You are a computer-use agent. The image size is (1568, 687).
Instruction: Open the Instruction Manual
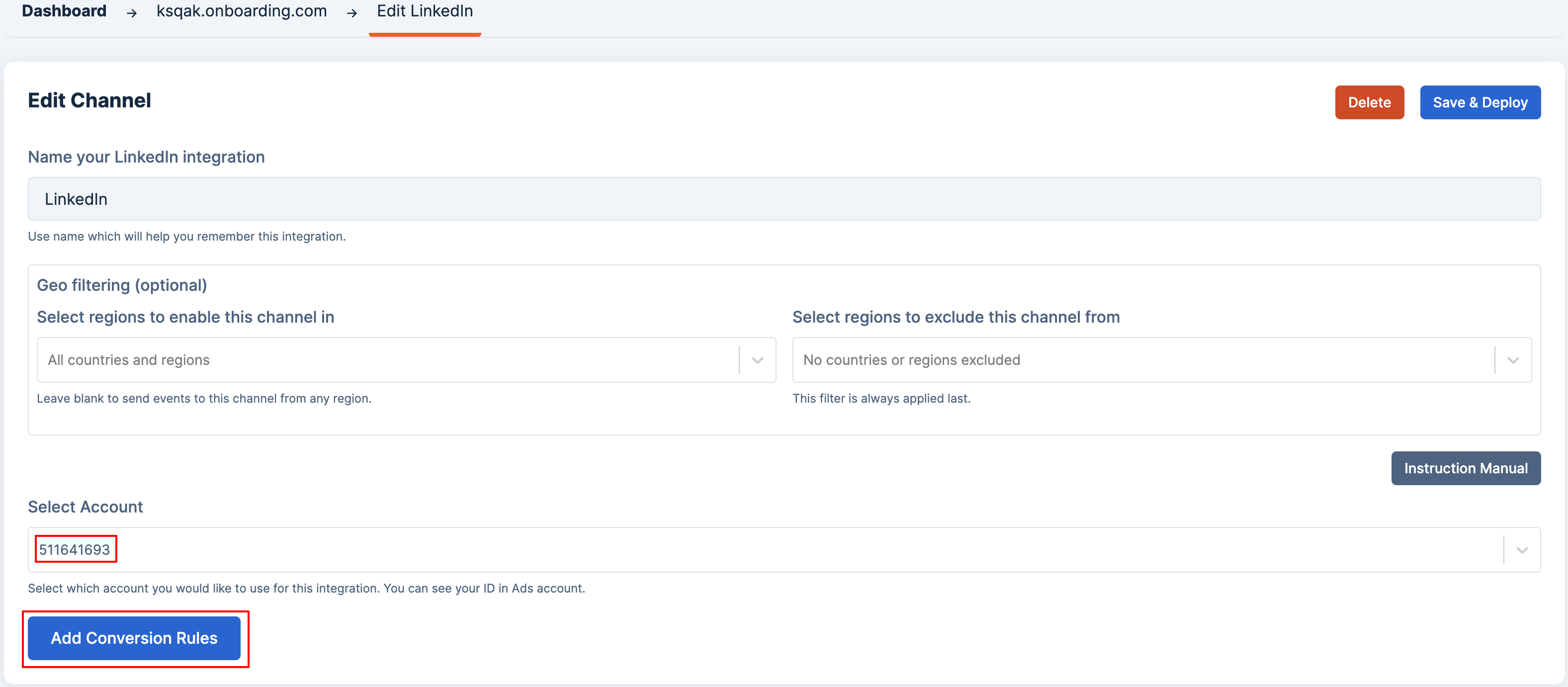tap(1465, 468)
